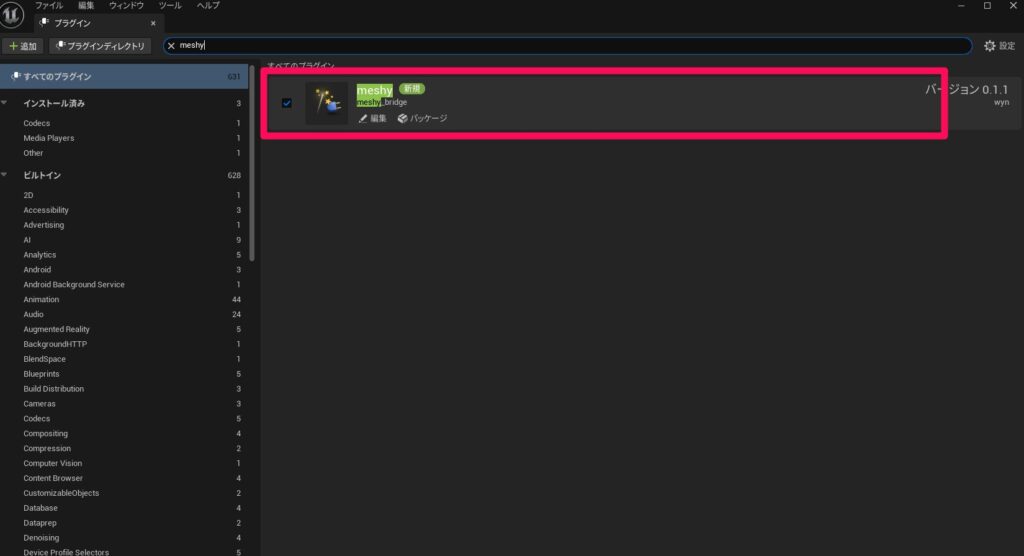Open the ヘルプ menu
Image resolution: width=1024 pixels, height=556 pixels.
[x=208, y=5]
